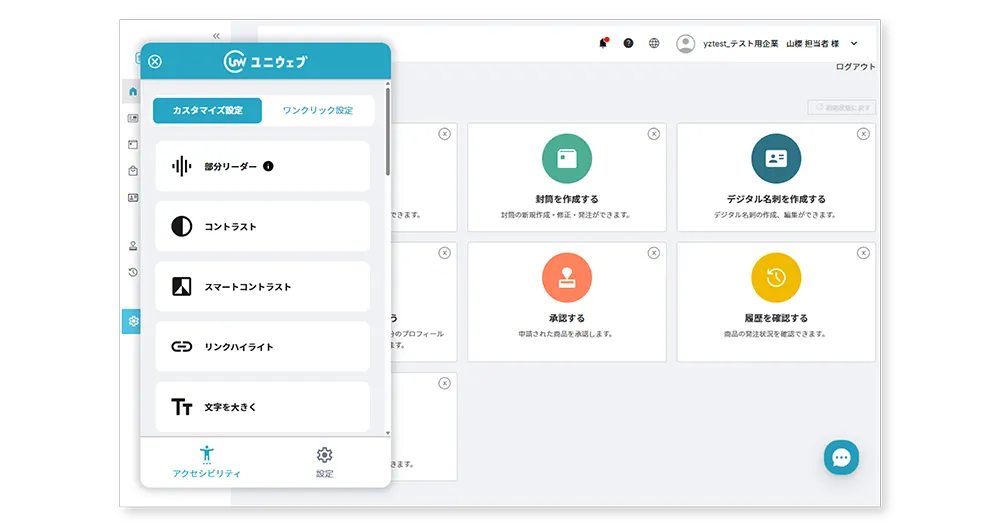Image resolution: width=1000 pixels, height=527 pixels.
Task: Enable スマートコントラスト option
Action: 262,286
